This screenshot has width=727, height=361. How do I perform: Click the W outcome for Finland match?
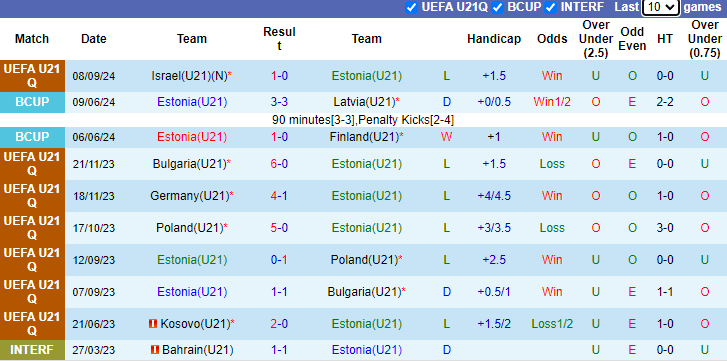pos(447,137)
